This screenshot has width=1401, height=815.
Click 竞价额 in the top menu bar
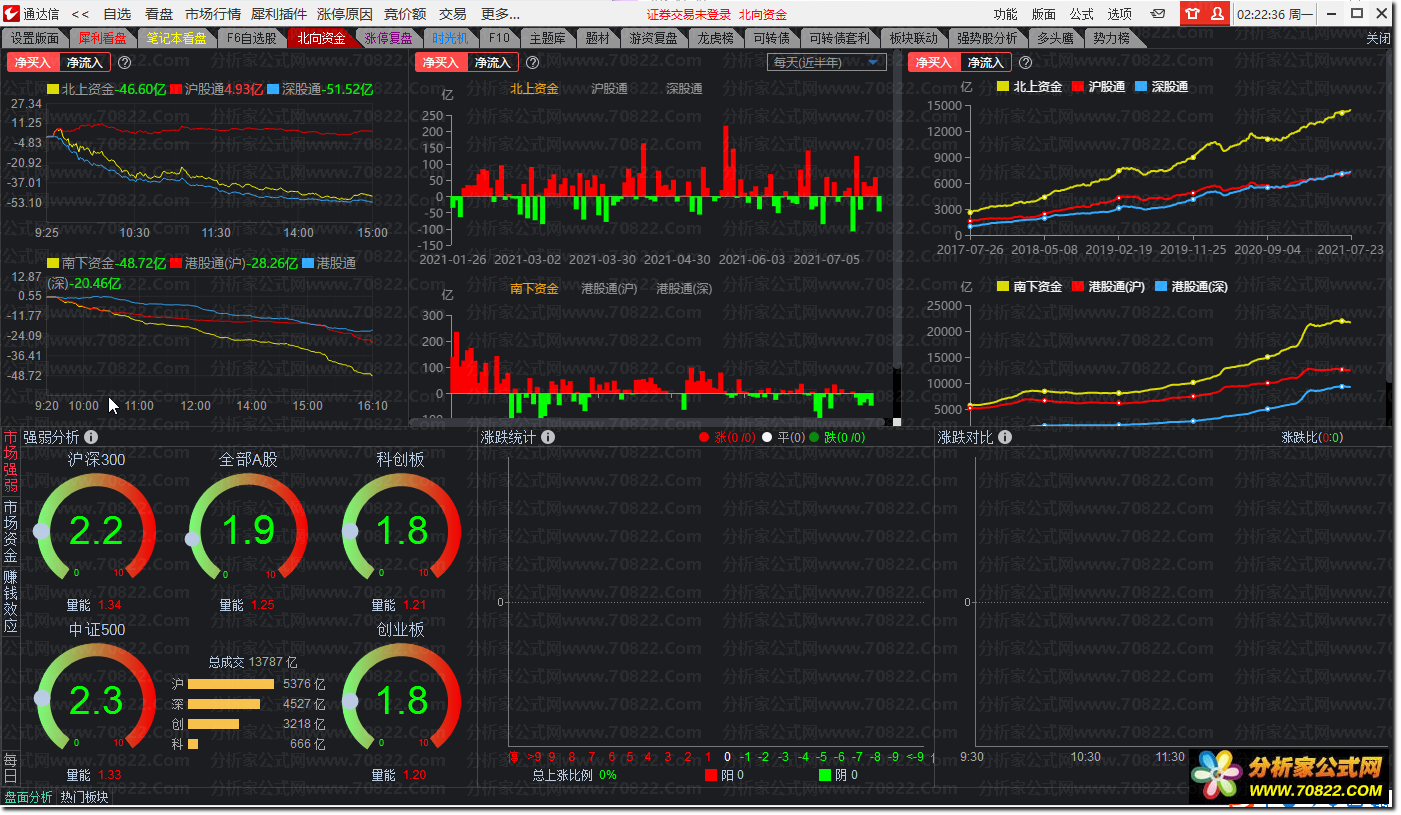click(405, 14)
